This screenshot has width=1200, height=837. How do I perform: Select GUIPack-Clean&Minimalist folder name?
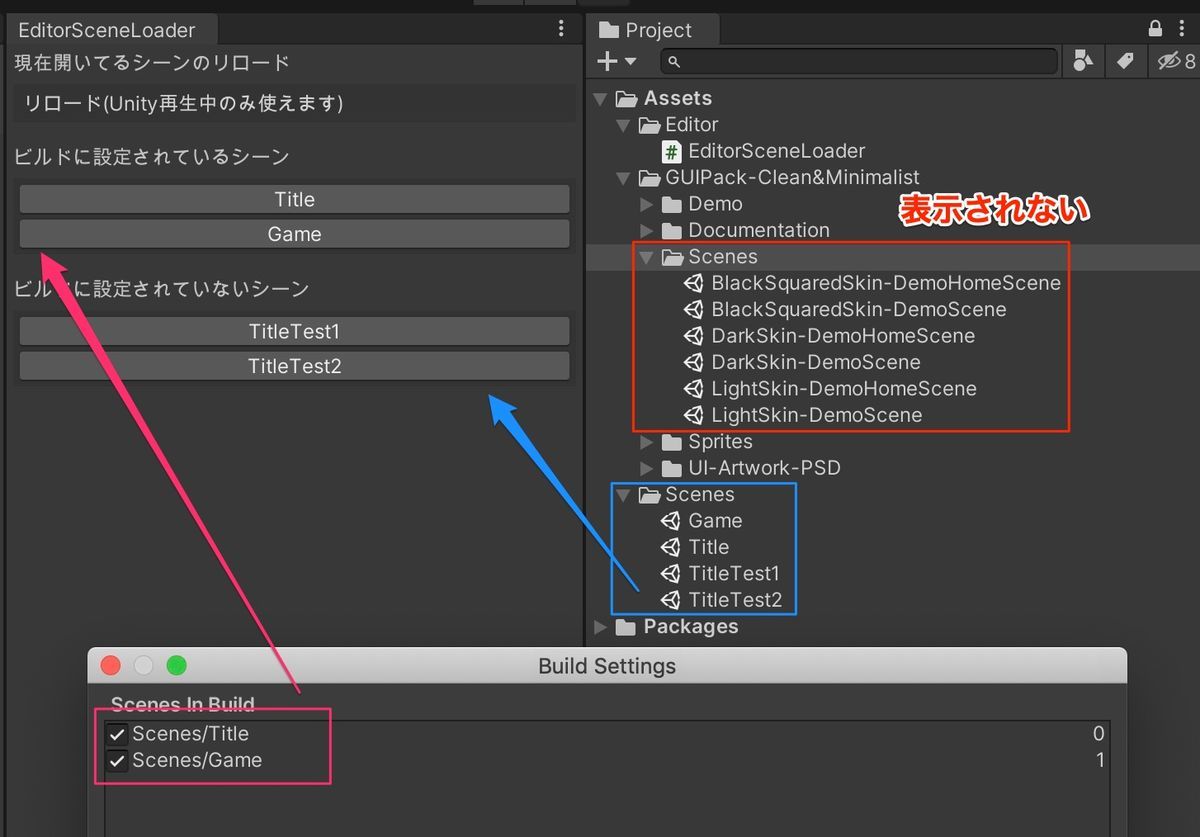[792, 178]
